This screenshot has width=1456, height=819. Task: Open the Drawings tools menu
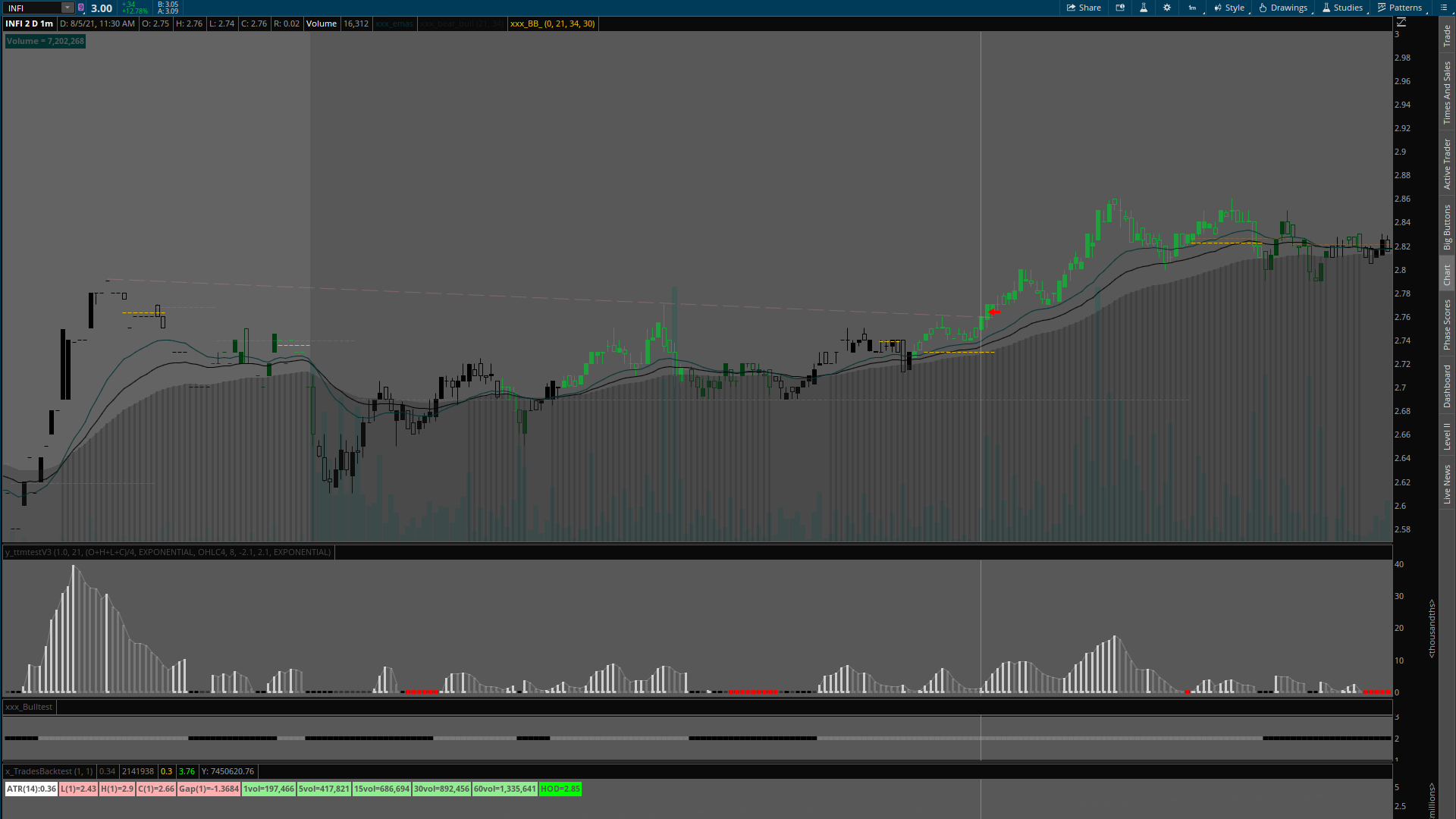(1283, 8)
